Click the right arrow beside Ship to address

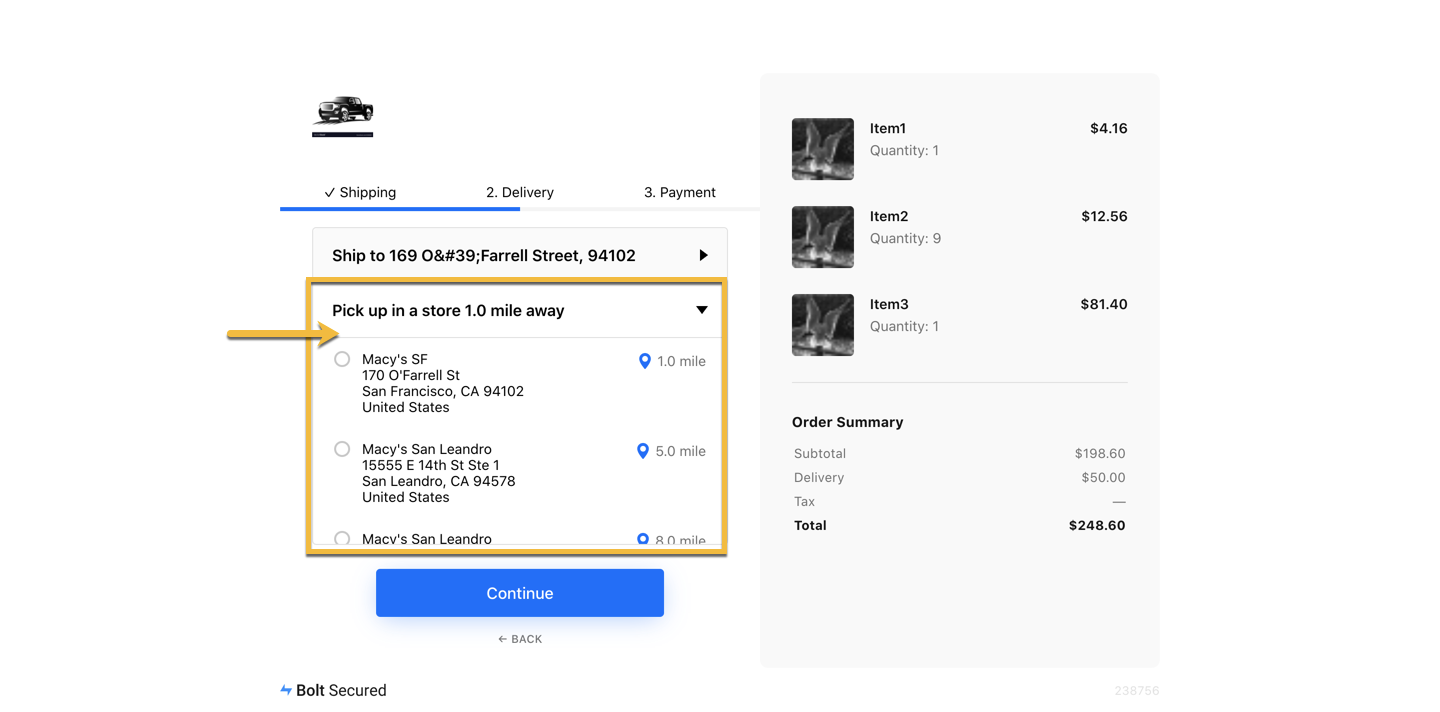[x=703, y=255]
